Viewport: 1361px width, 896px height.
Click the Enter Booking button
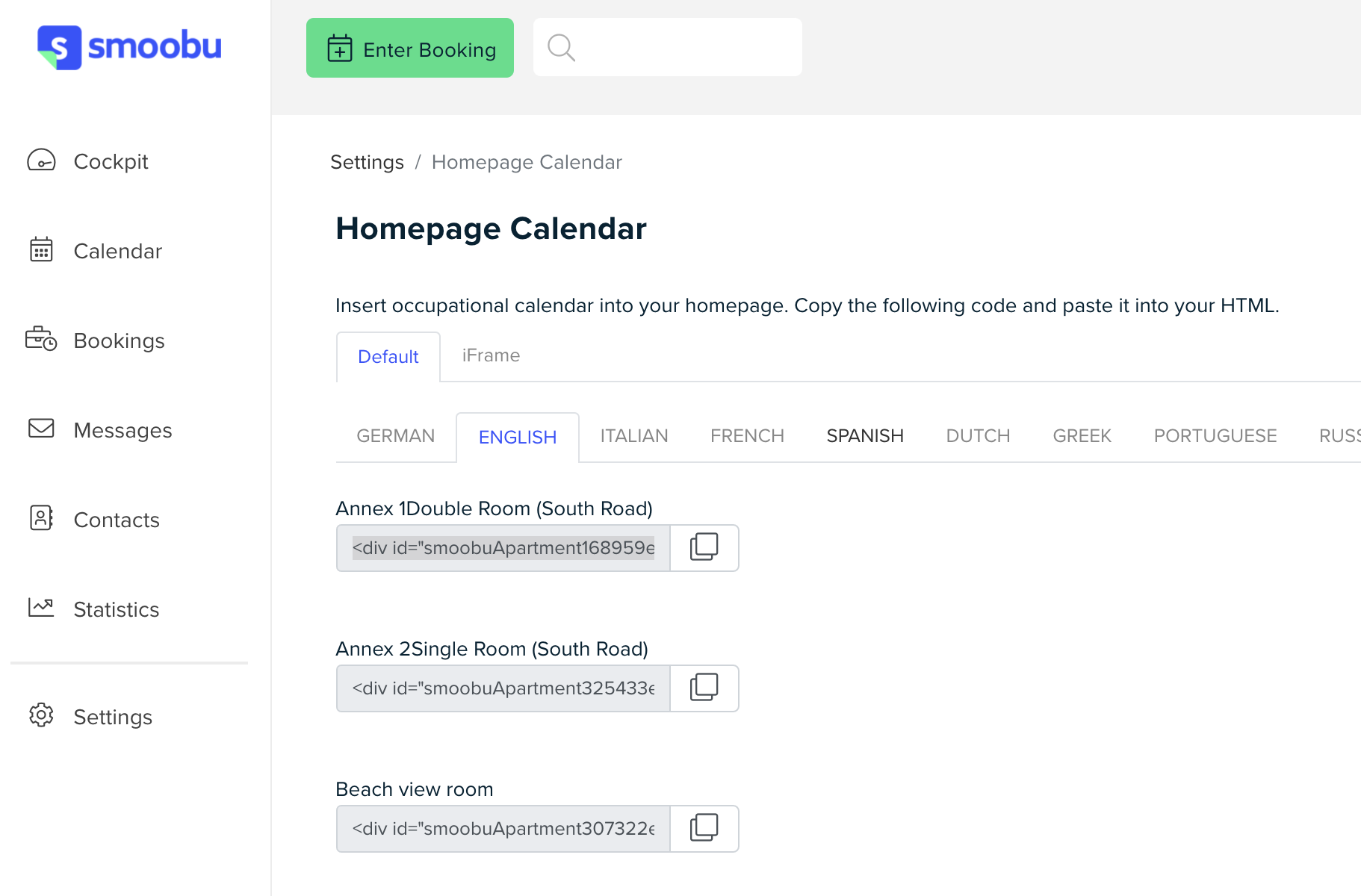point(410,48)
